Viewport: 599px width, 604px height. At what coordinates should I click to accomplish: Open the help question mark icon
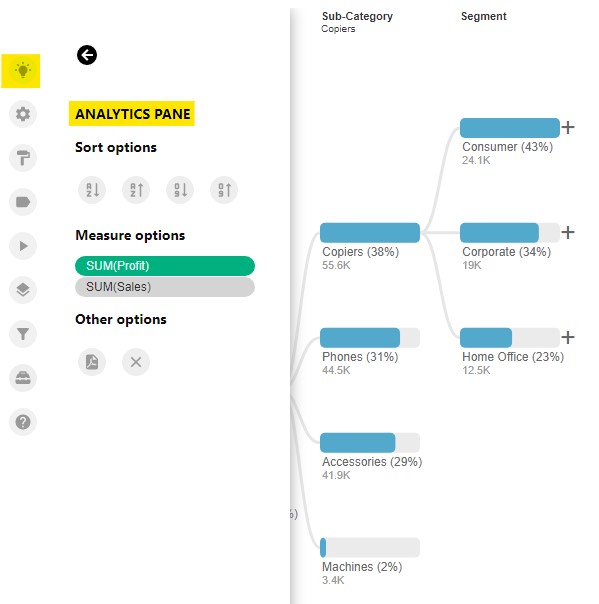[x=23, y=422]
